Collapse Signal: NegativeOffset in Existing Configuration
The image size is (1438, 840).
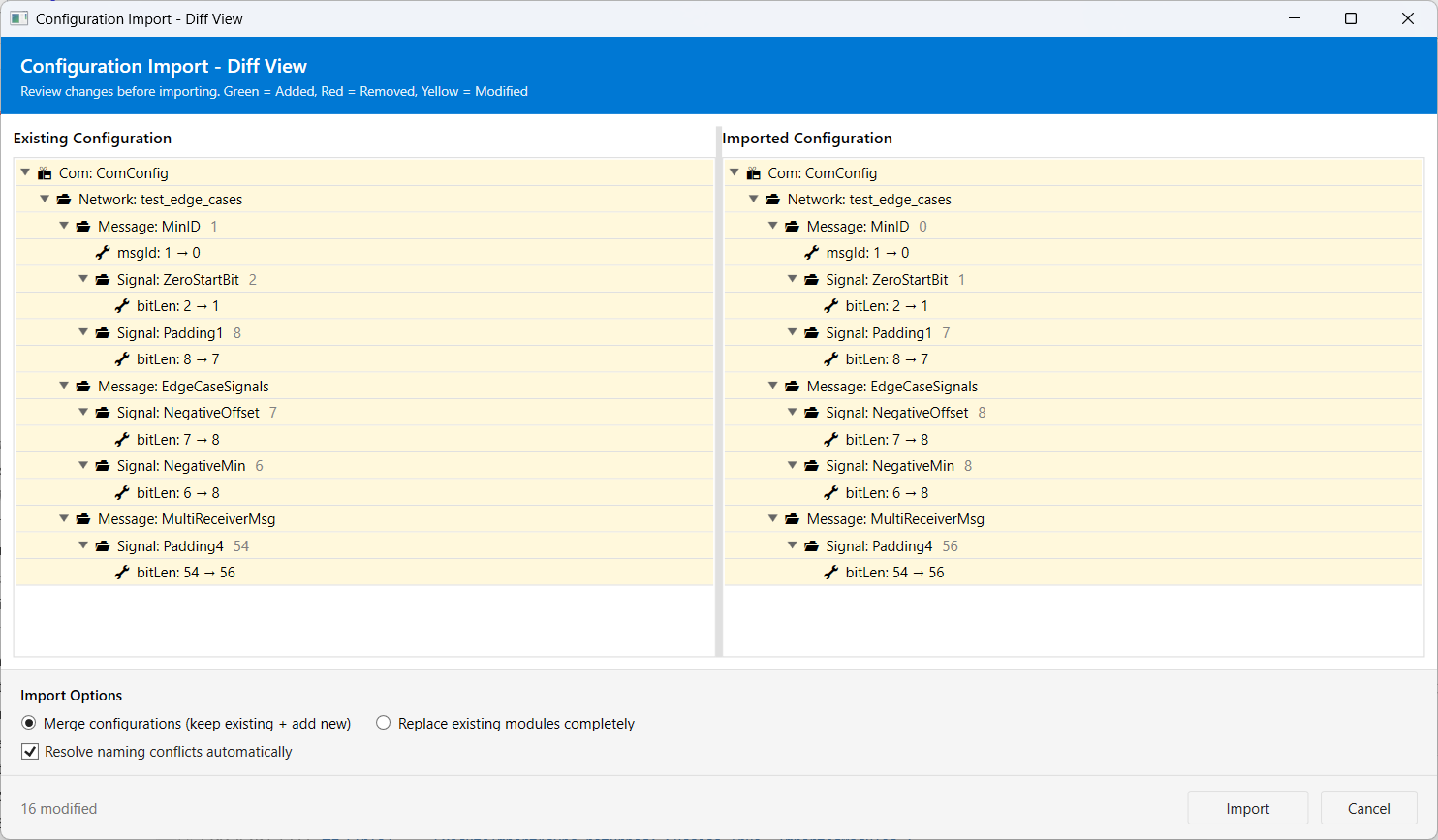click(83, 413)
